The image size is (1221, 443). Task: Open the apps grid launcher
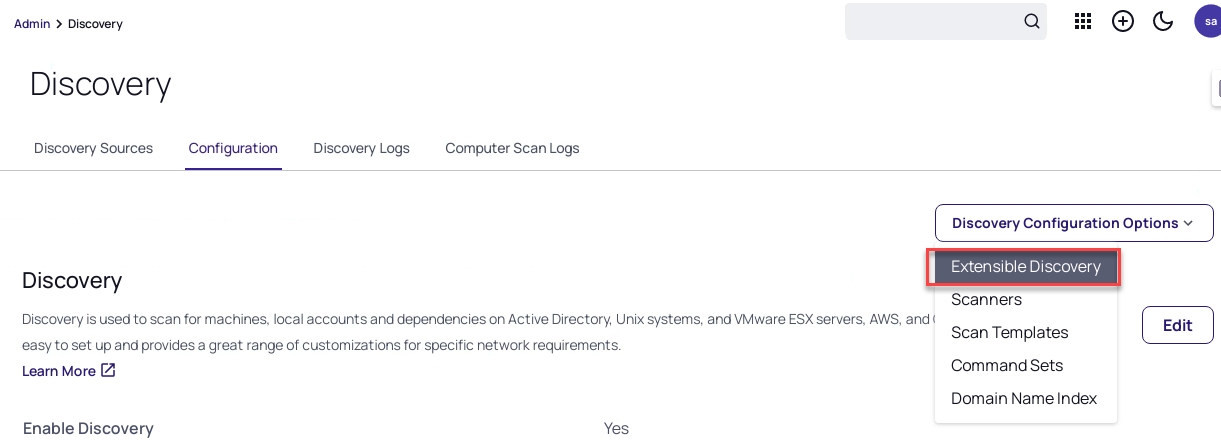click(1082, 21)
